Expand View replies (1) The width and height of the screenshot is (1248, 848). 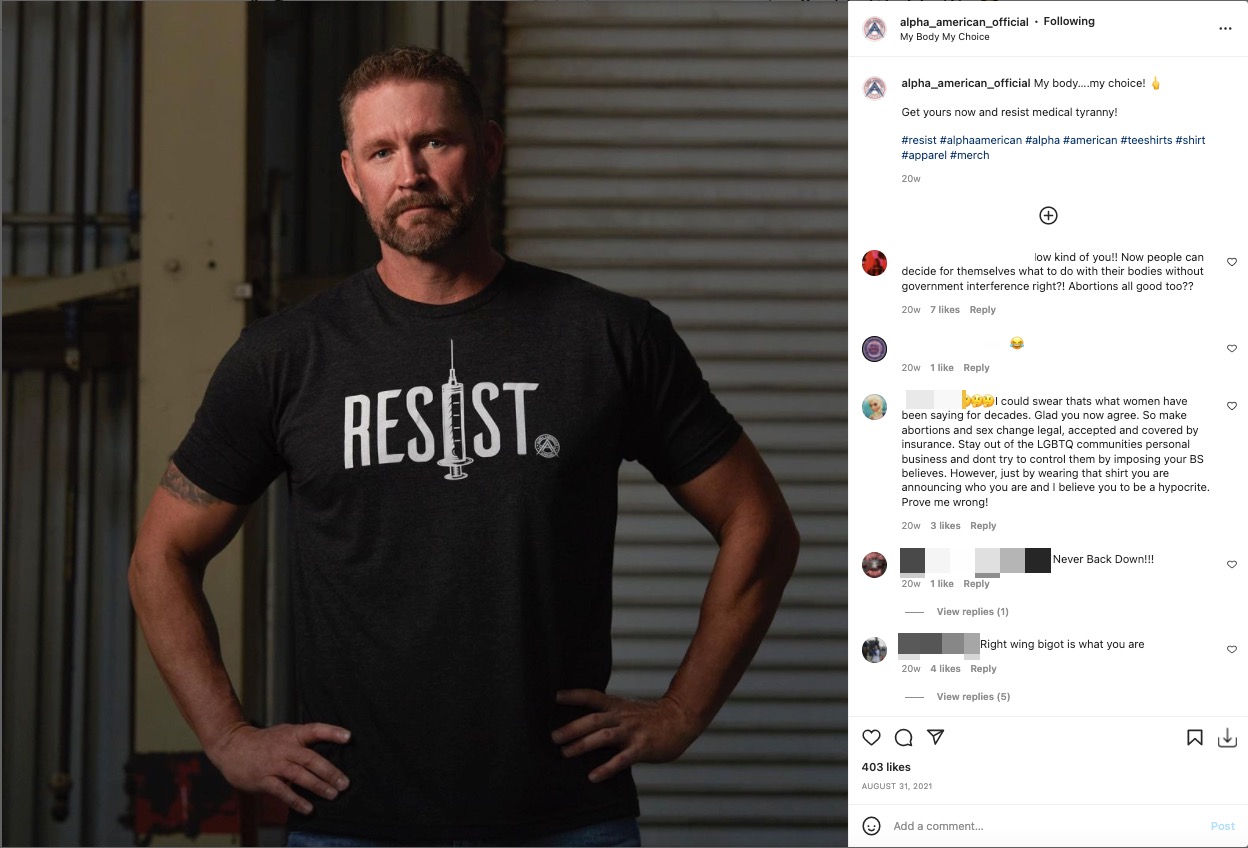pos(972,611)
